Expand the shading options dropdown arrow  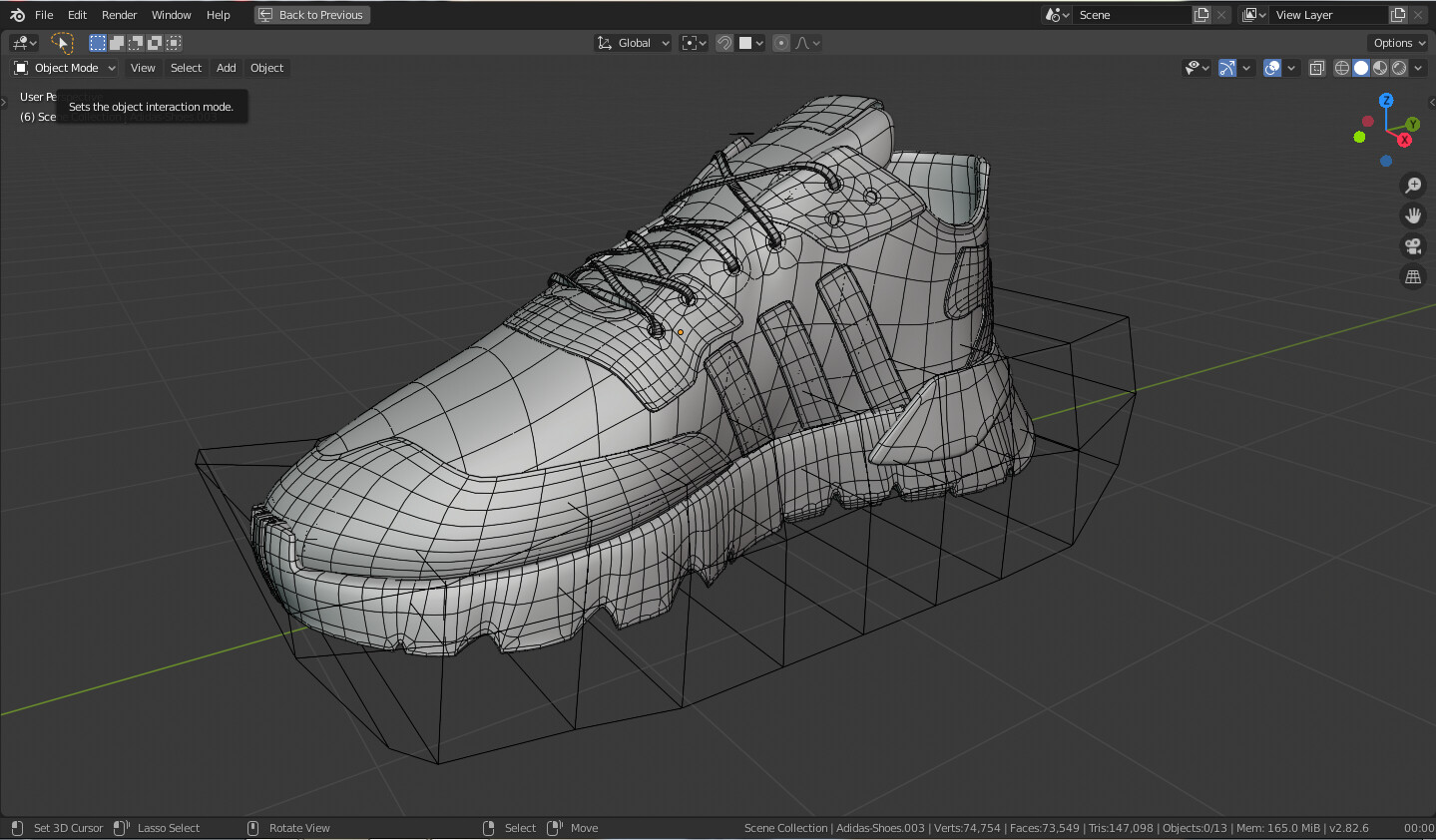click(1418, 68)
